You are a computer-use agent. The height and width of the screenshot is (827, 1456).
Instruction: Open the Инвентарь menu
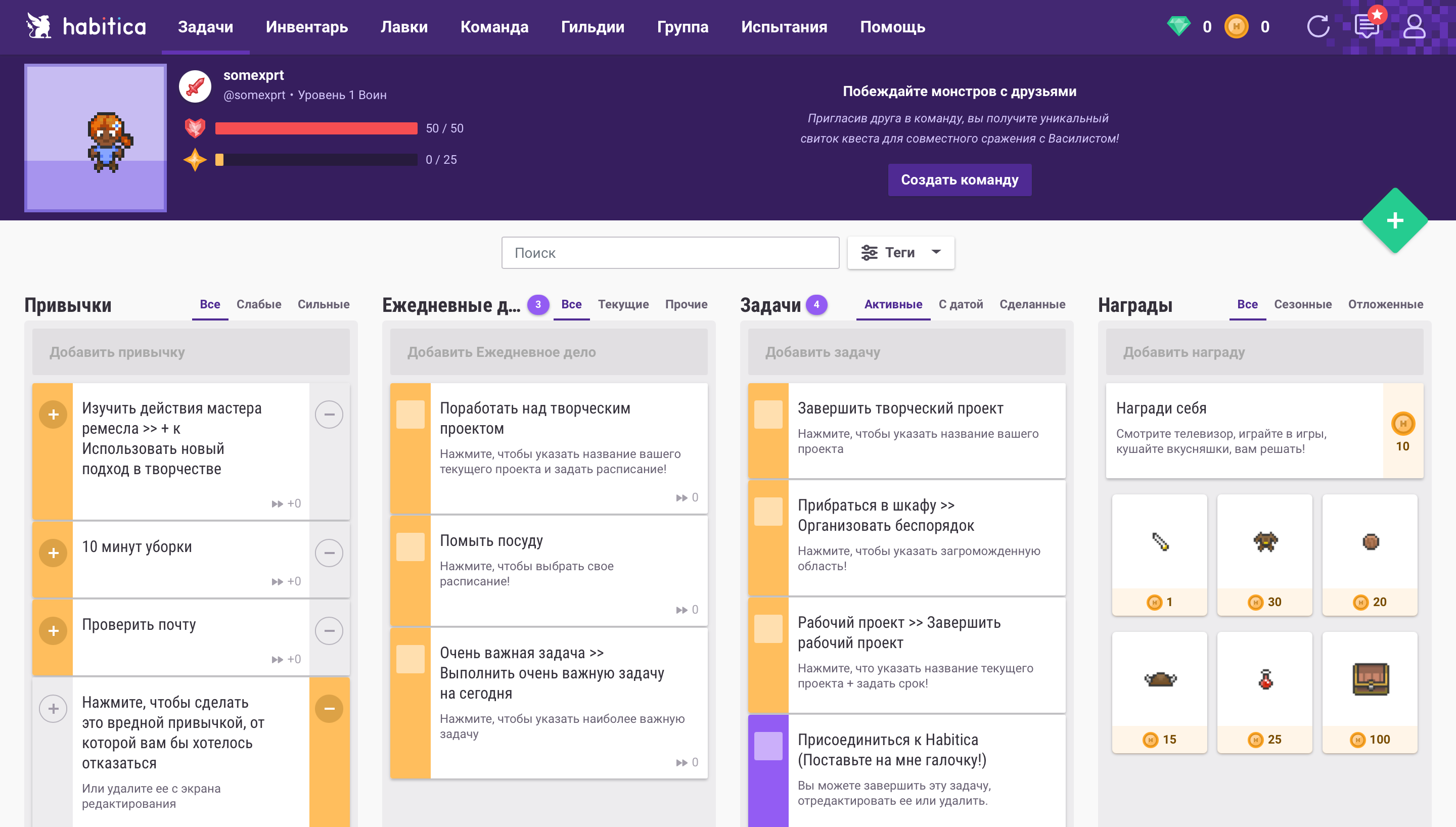307,27
